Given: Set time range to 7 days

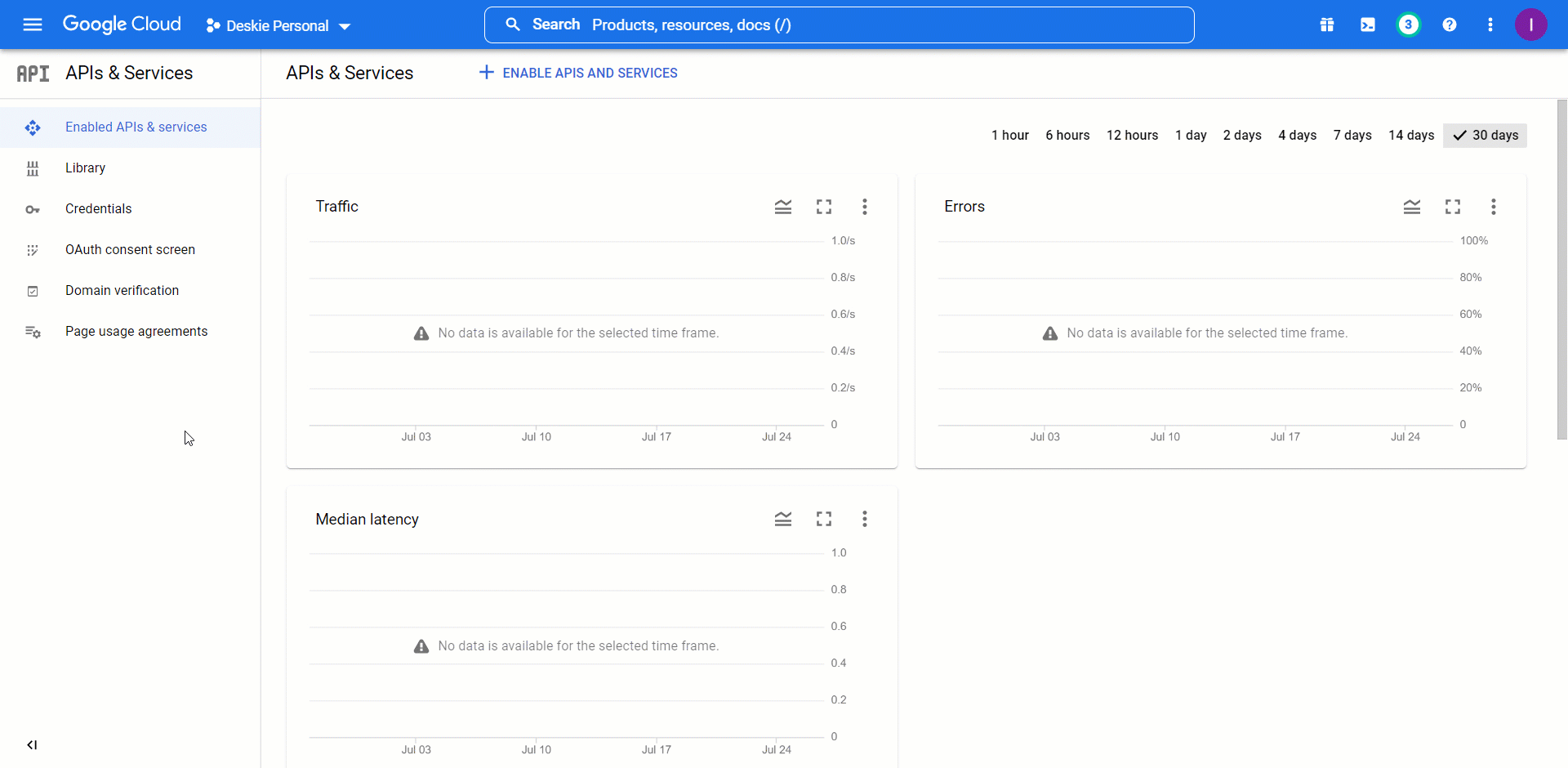Looking at the screenshot, I should pyautogui.click(x=1352, y=136).
